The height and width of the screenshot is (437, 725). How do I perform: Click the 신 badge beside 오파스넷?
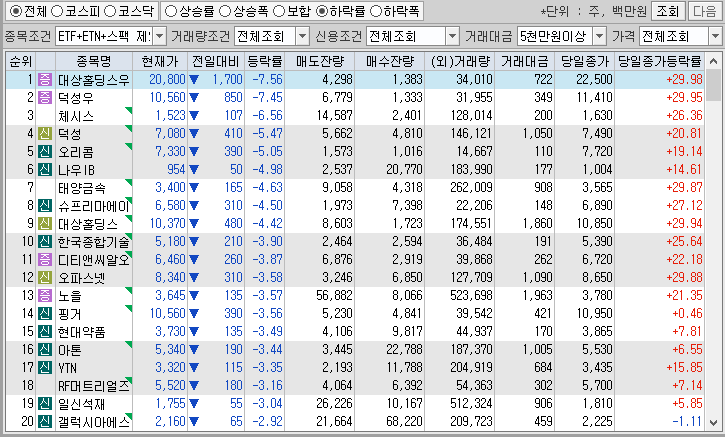45,278
